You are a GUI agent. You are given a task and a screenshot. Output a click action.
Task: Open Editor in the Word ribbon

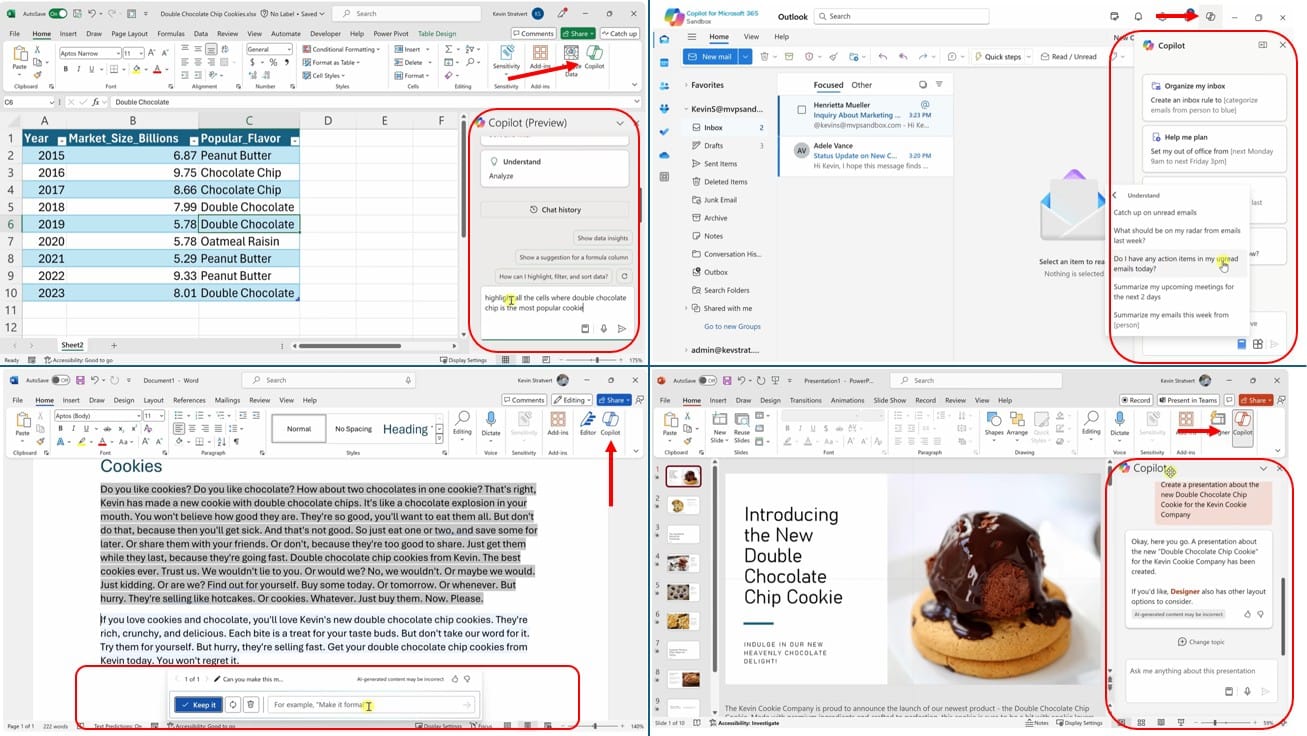pyautogui.click(x=587, y=424)
